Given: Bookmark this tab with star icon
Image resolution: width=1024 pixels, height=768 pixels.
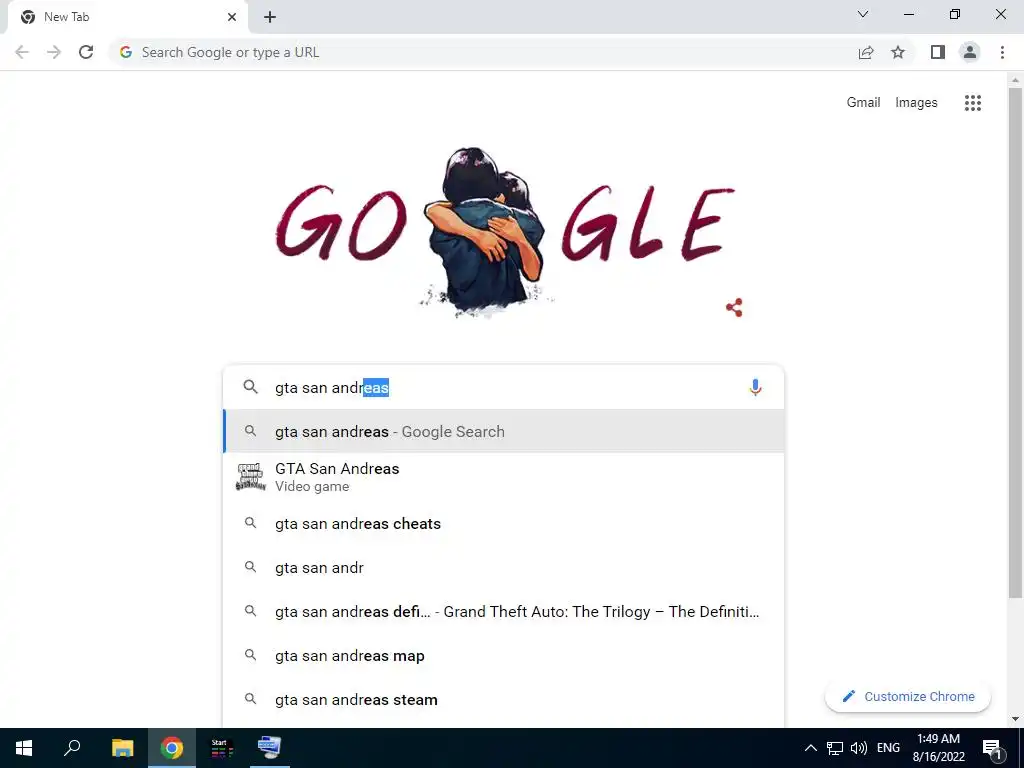Looking at the screenshot, I should [898, 52].
